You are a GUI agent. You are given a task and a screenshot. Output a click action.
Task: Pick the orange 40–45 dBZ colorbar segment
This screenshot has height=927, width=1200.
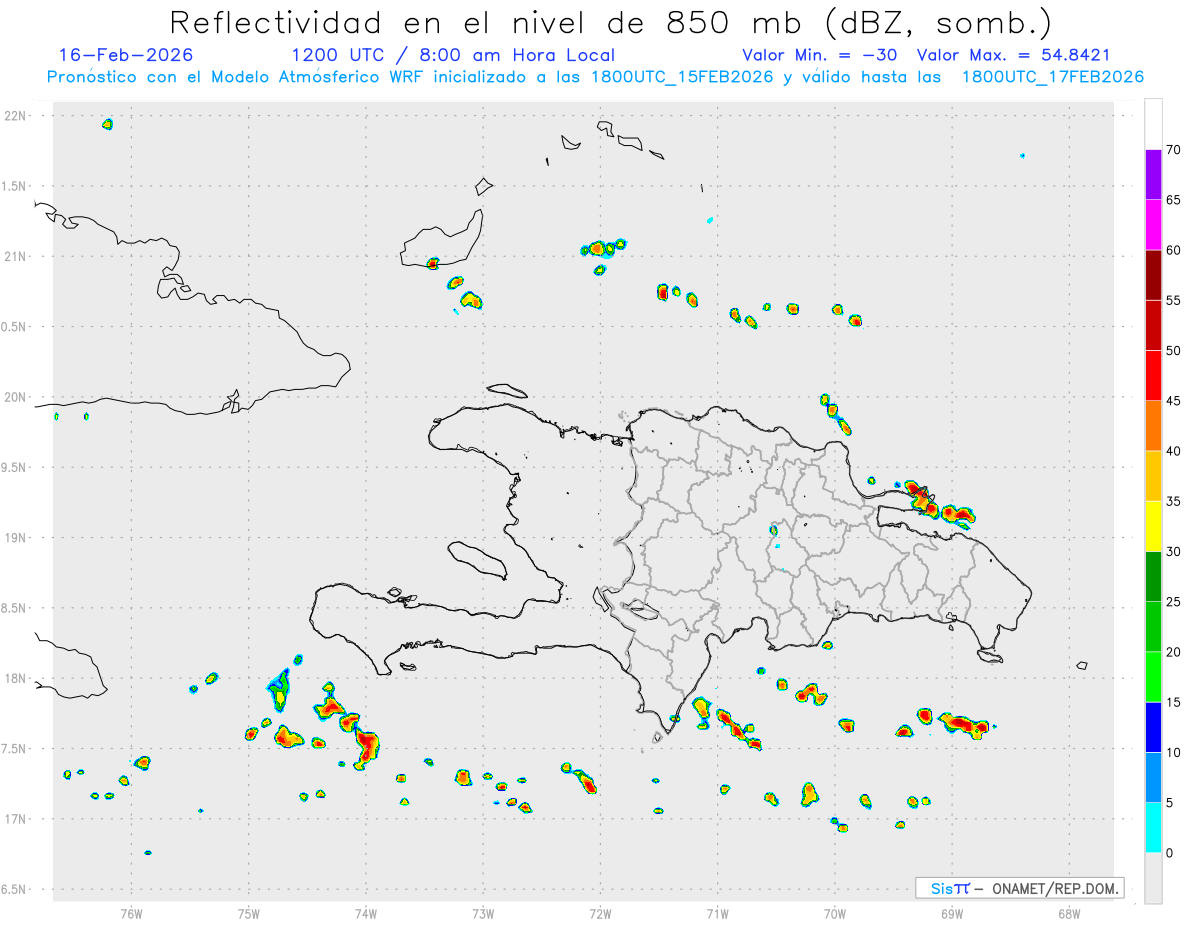[x=1153, y=425]
